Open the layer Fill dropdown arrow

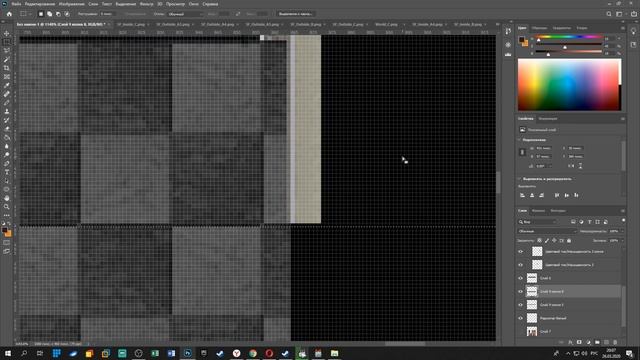pyautogui.click(x=622, y=241)
